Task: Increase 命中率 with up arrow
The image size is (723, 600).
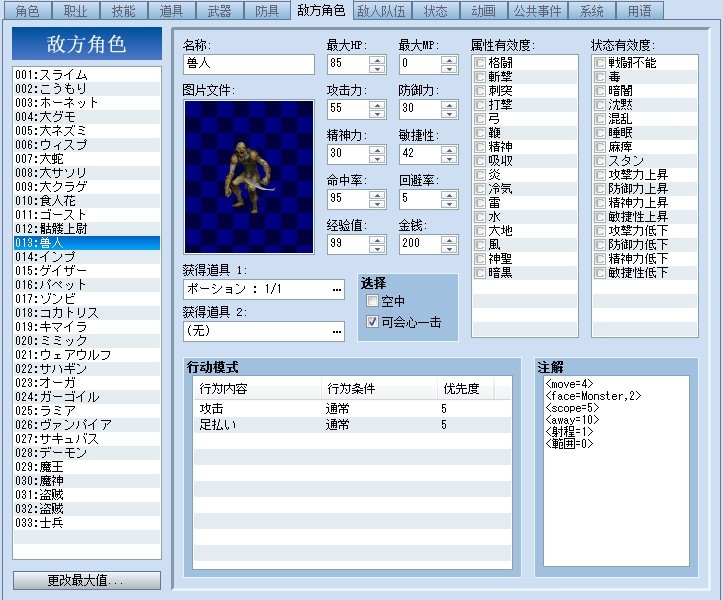Action: [377, 195]
